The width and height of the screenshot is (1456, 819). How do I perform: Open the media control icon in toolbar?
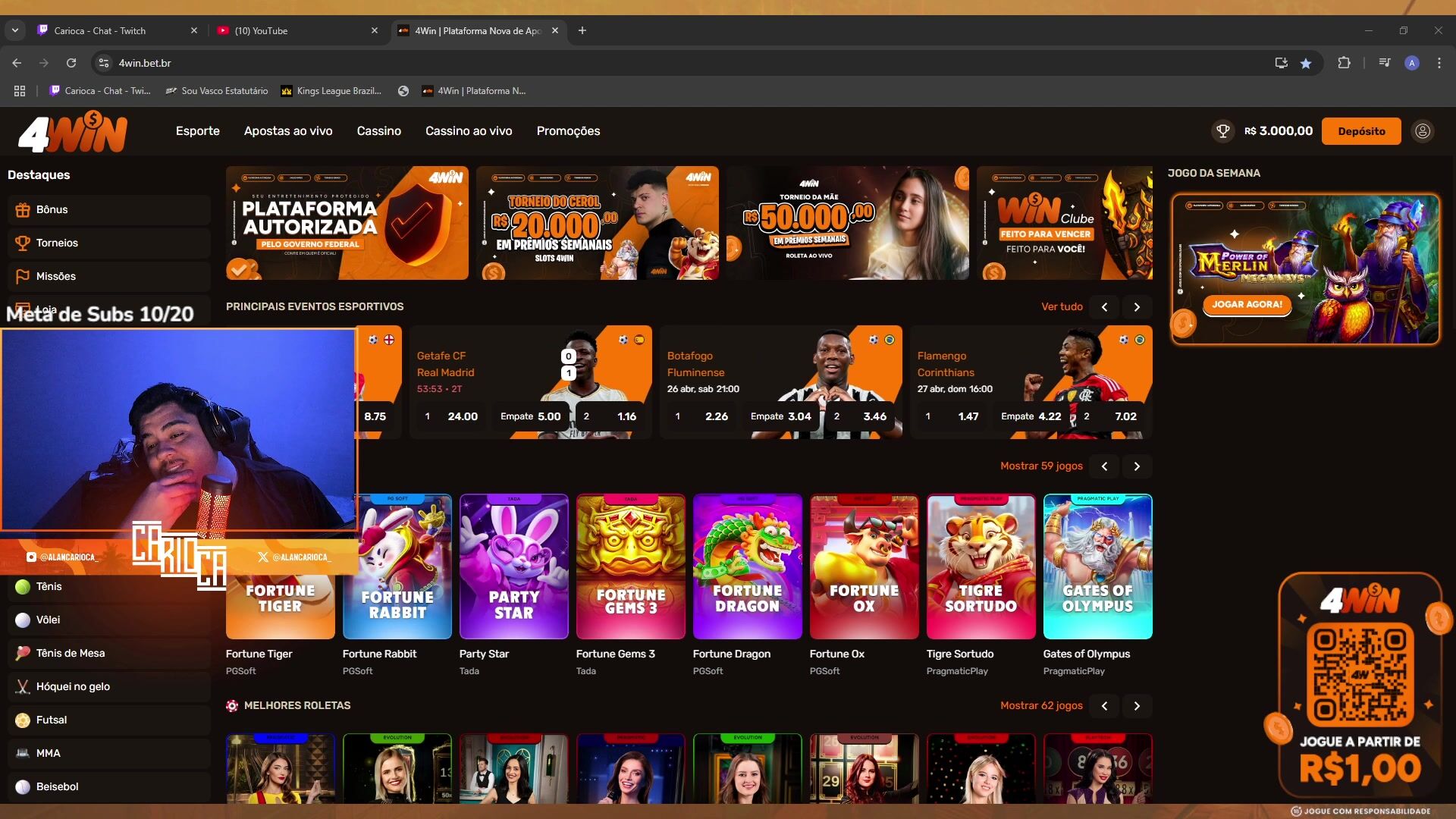coord(1385,63)
